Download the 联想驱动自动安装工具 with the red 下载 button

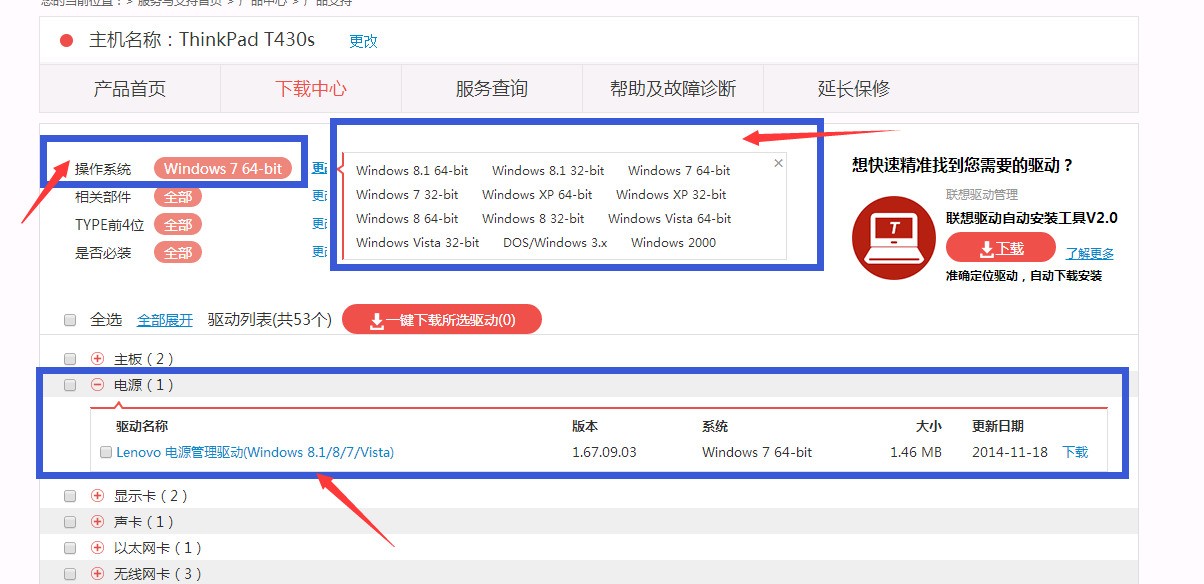point(1000,248)
